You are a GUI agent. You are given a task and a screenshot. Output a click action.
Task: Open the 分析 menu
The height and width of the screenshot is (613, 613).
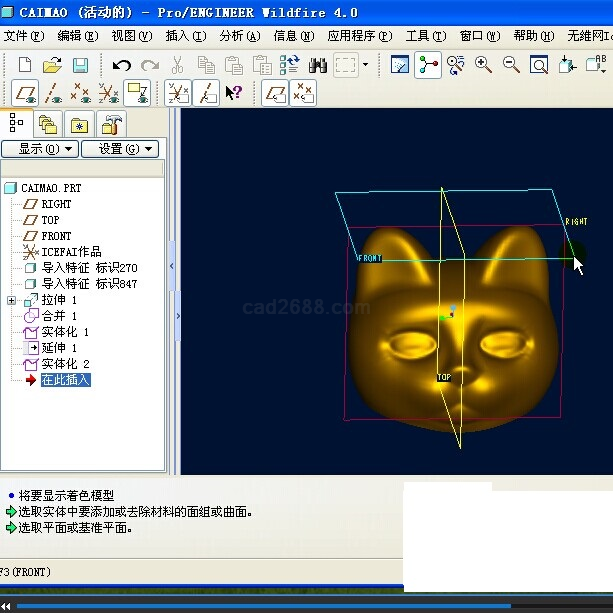[x=239, y=36]
